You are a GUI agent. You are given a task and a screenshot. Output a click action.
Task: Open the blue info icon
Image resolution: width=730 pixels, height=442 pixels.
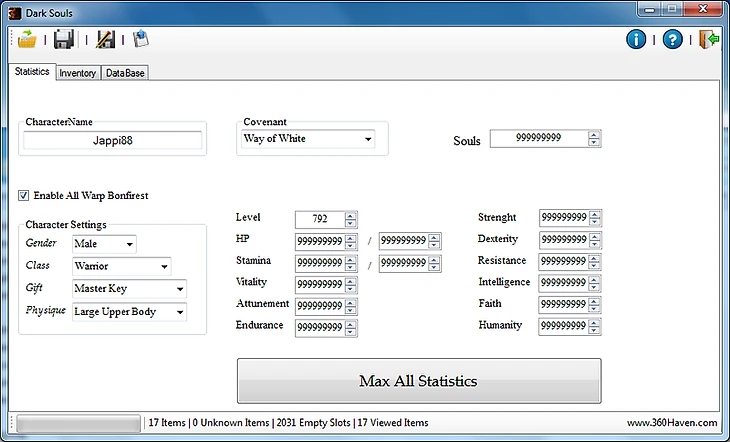pyautogui.click(x=636, y=40)
